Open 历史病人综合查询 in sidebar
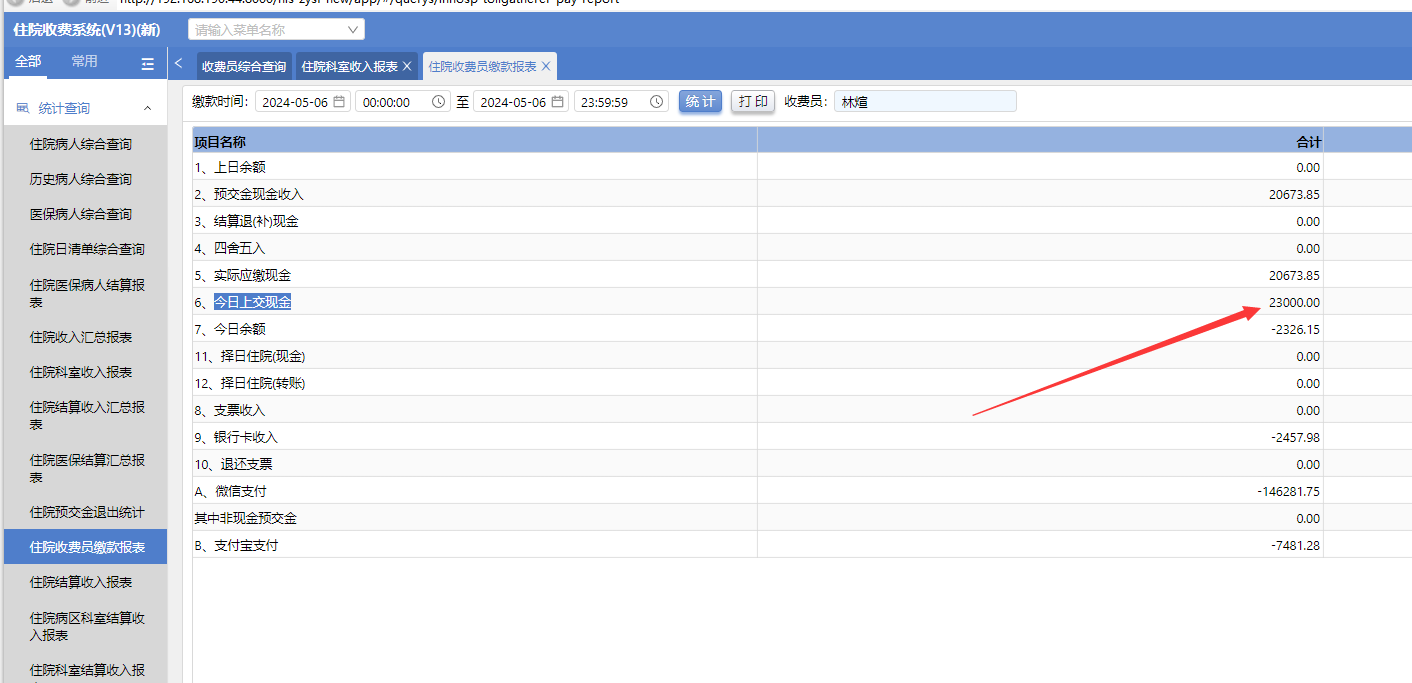 pos(84,179)
